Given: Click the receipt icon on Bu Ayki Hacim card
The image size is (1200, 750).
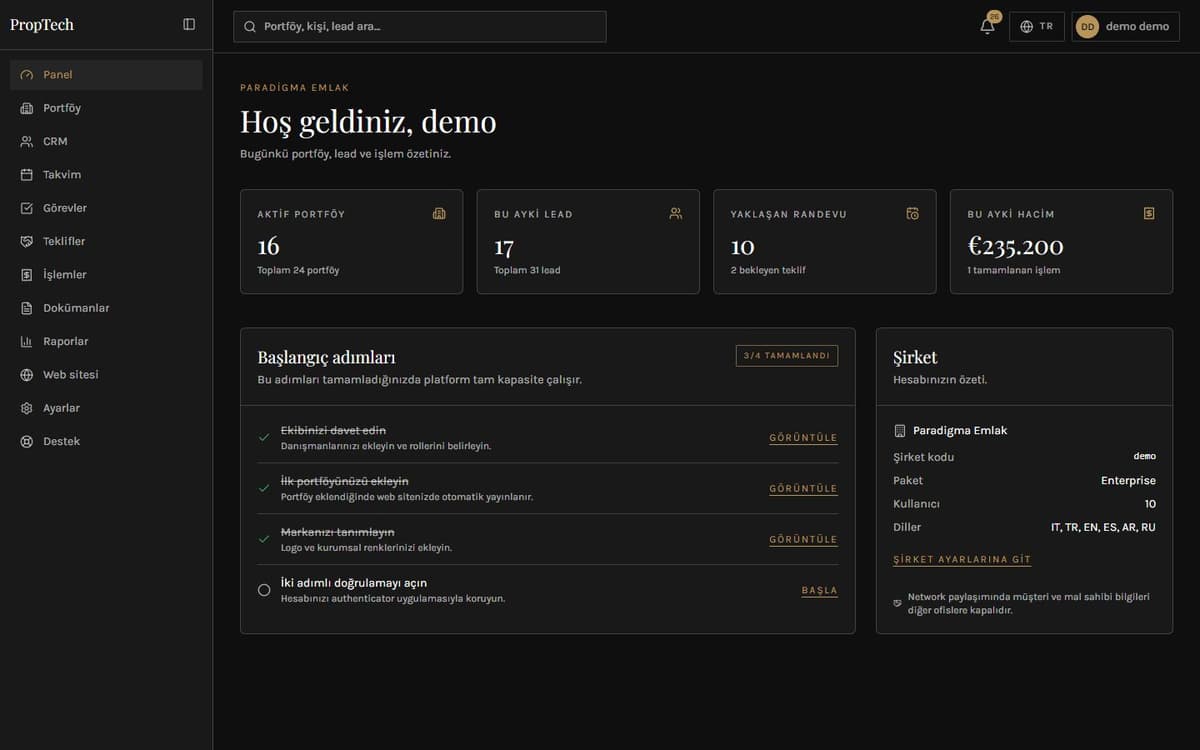Looking at the screenshot, I should click(x=1149, y=213).
